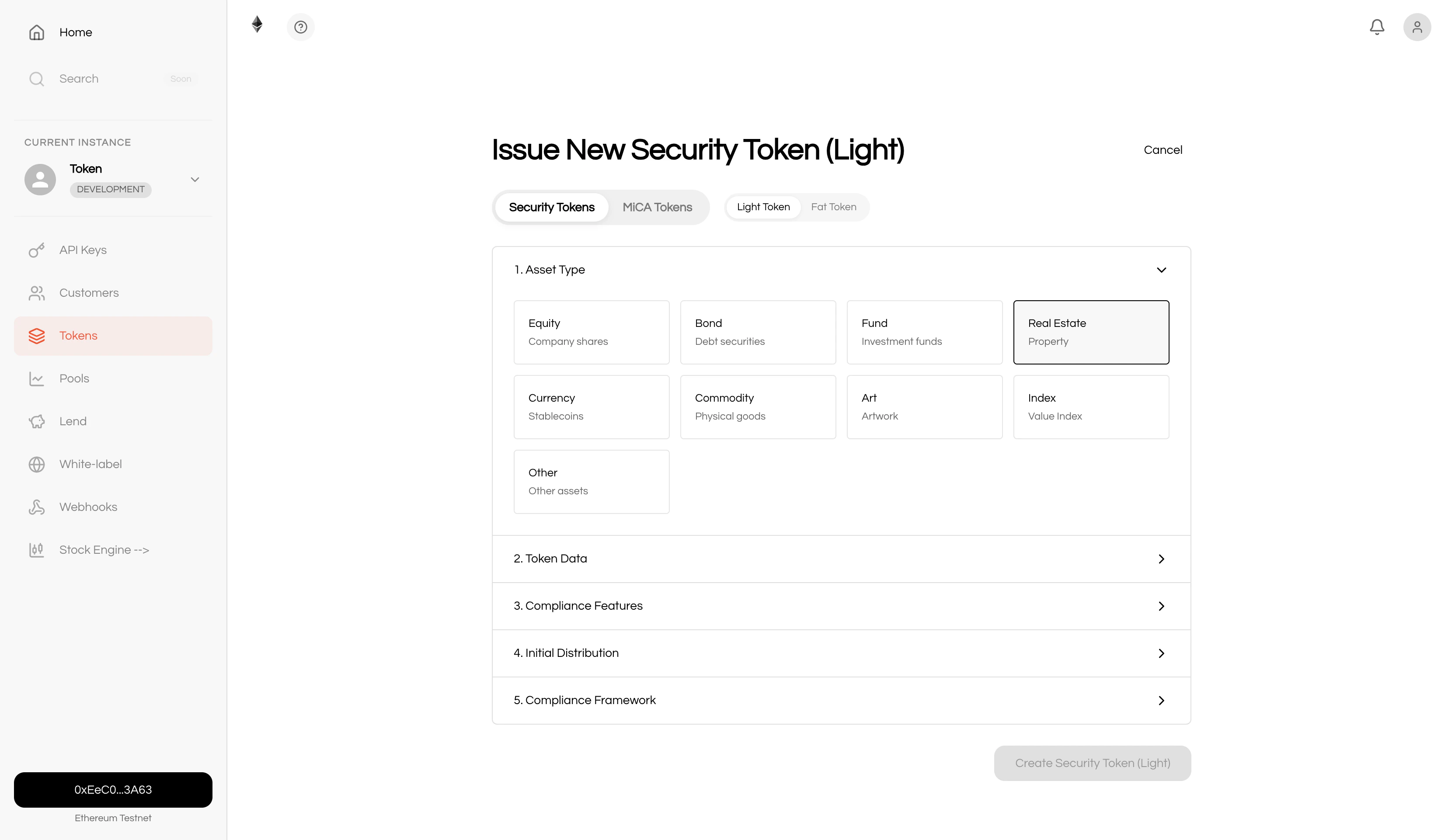Open the Customers section
The height and width of the screenshot is (840, 1455).
[x=88, y=292]
